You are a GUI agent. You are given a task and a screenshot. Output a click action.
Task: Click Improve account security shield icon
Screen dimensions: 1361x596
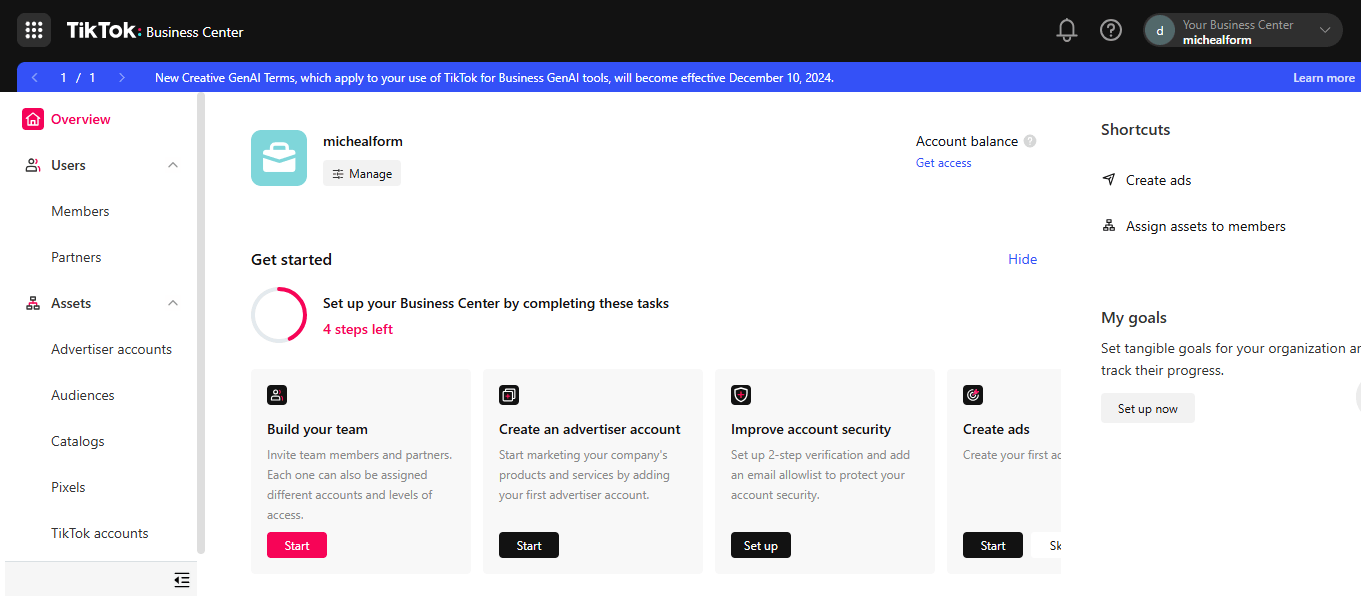click(741, 395)
